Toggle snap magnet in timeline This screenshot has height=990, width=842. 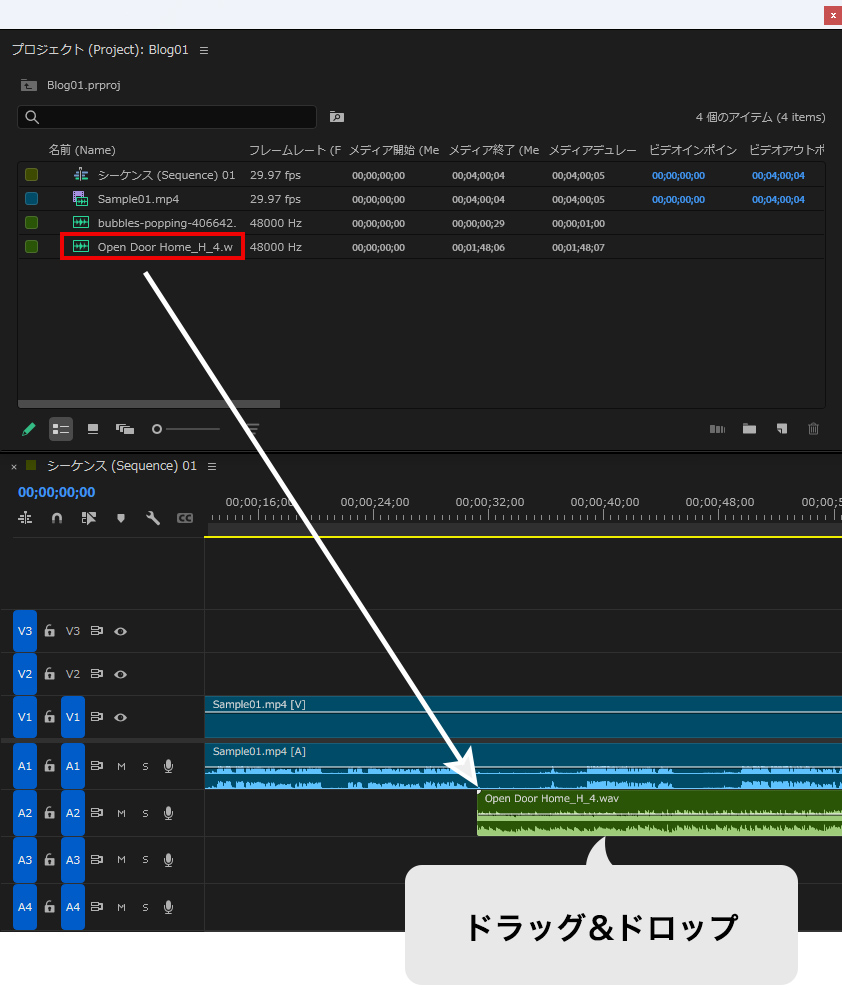click(x=57, y=518)
